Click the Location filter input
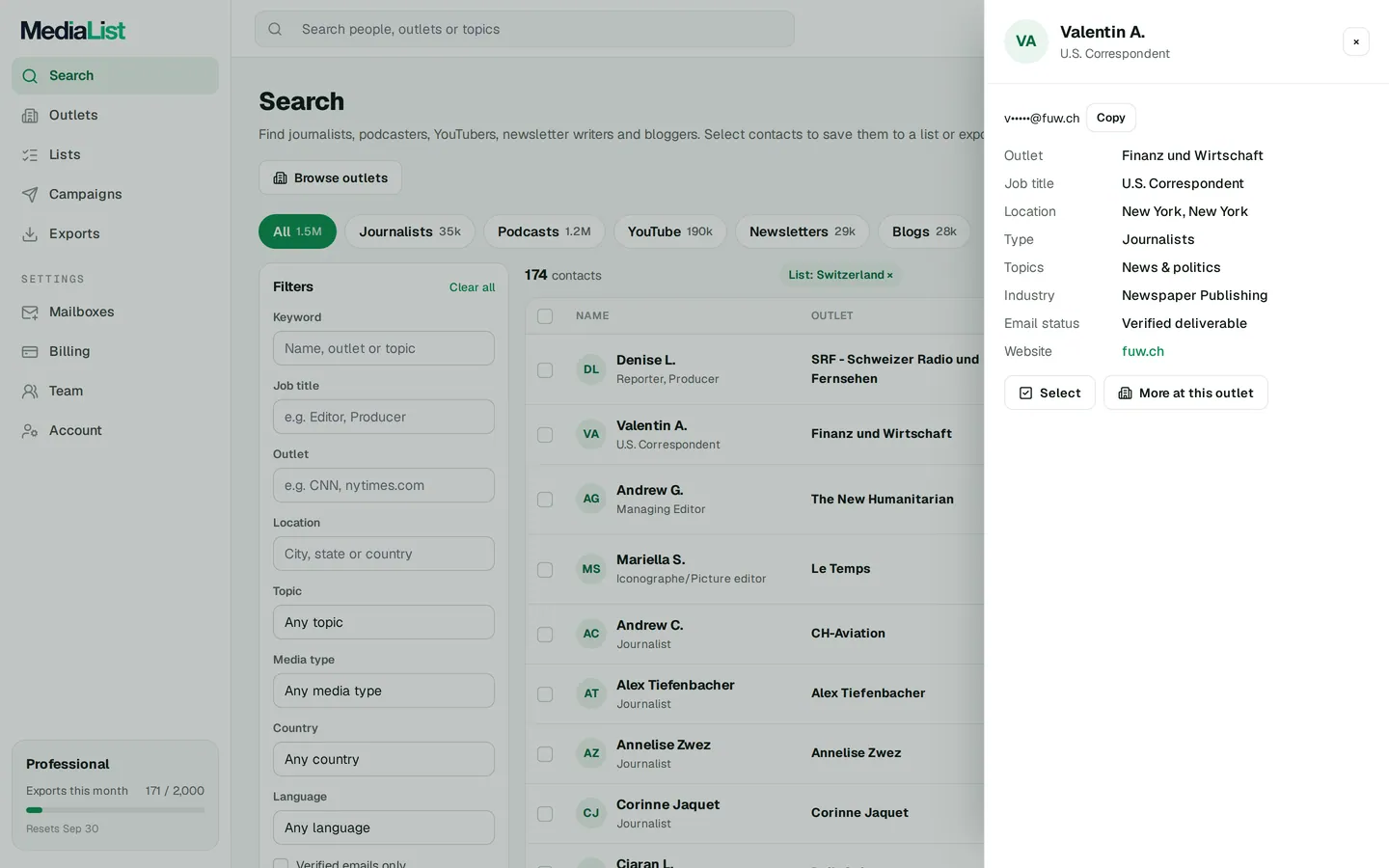Viewport: 1389px width, 868px height. [x=384, y=554]
